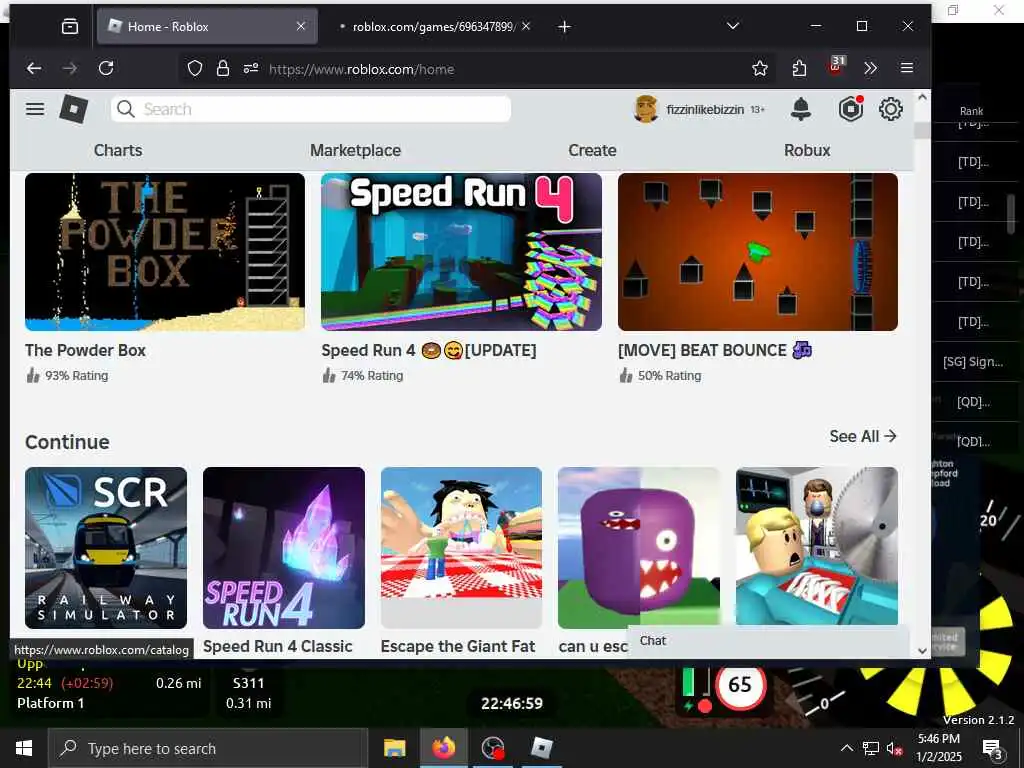Open Firefox View icon in tab bar

pos(69,26)
